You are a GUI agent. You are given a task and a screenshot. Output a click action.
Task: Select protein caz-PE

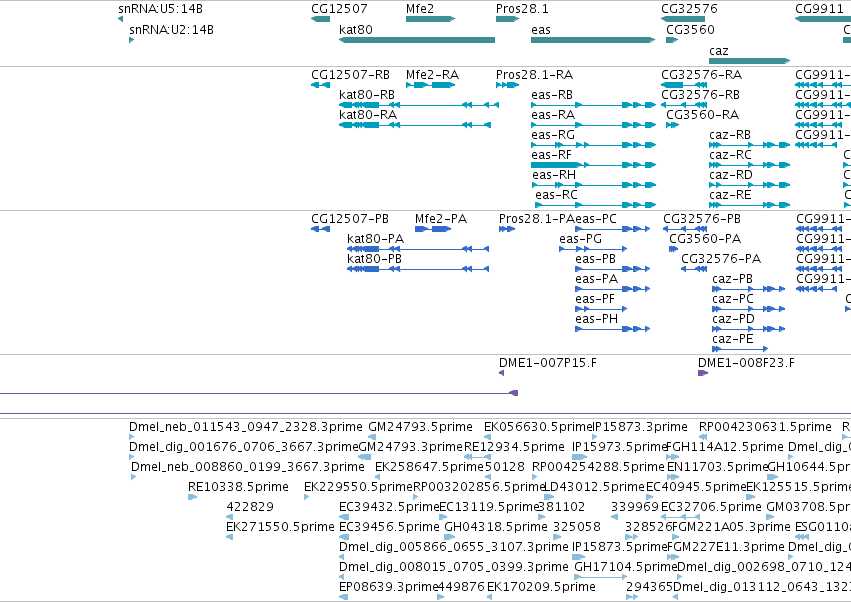click(733, 339)
